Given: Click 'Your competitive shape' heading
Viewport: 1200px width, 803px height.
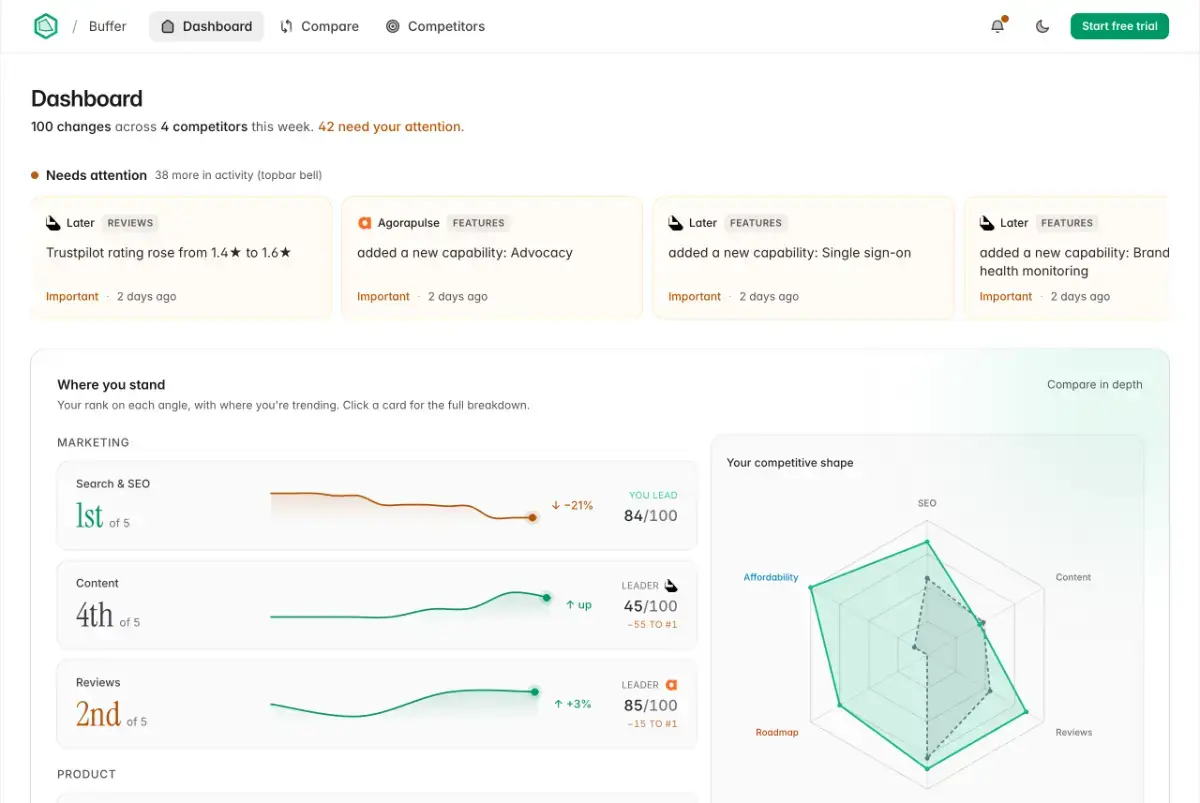Looking at the screenshot, I should [x=790, y=463].
